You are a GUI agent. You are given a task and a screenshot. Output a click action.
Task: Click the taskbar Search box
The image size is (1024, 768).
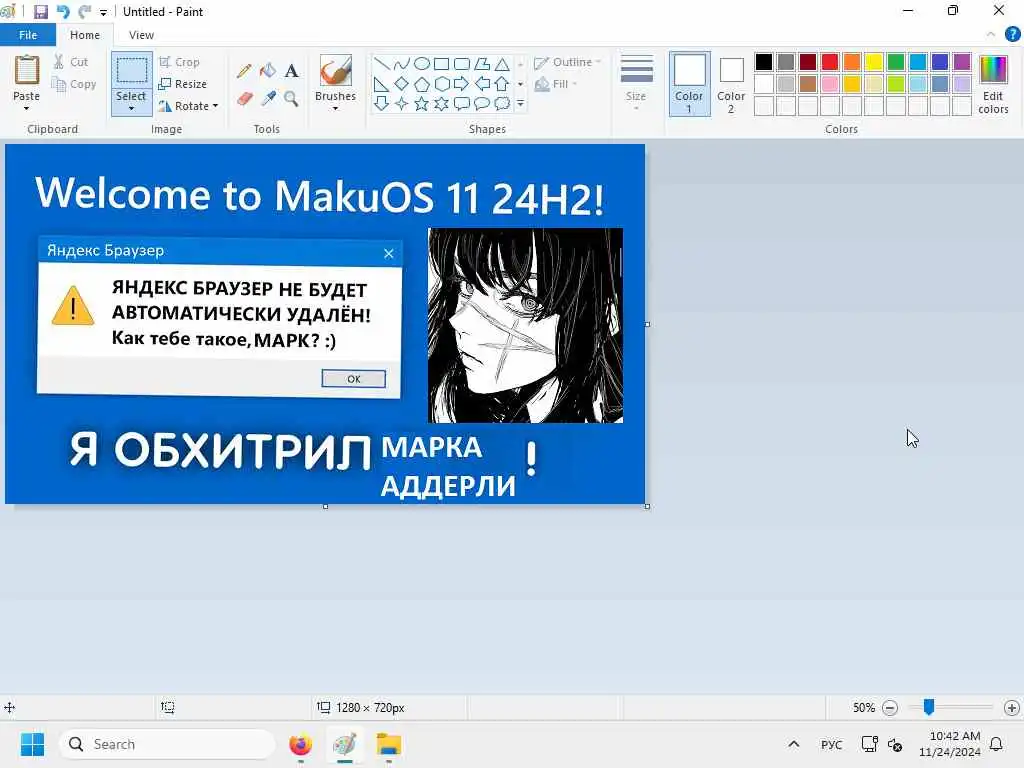point(167,744)
